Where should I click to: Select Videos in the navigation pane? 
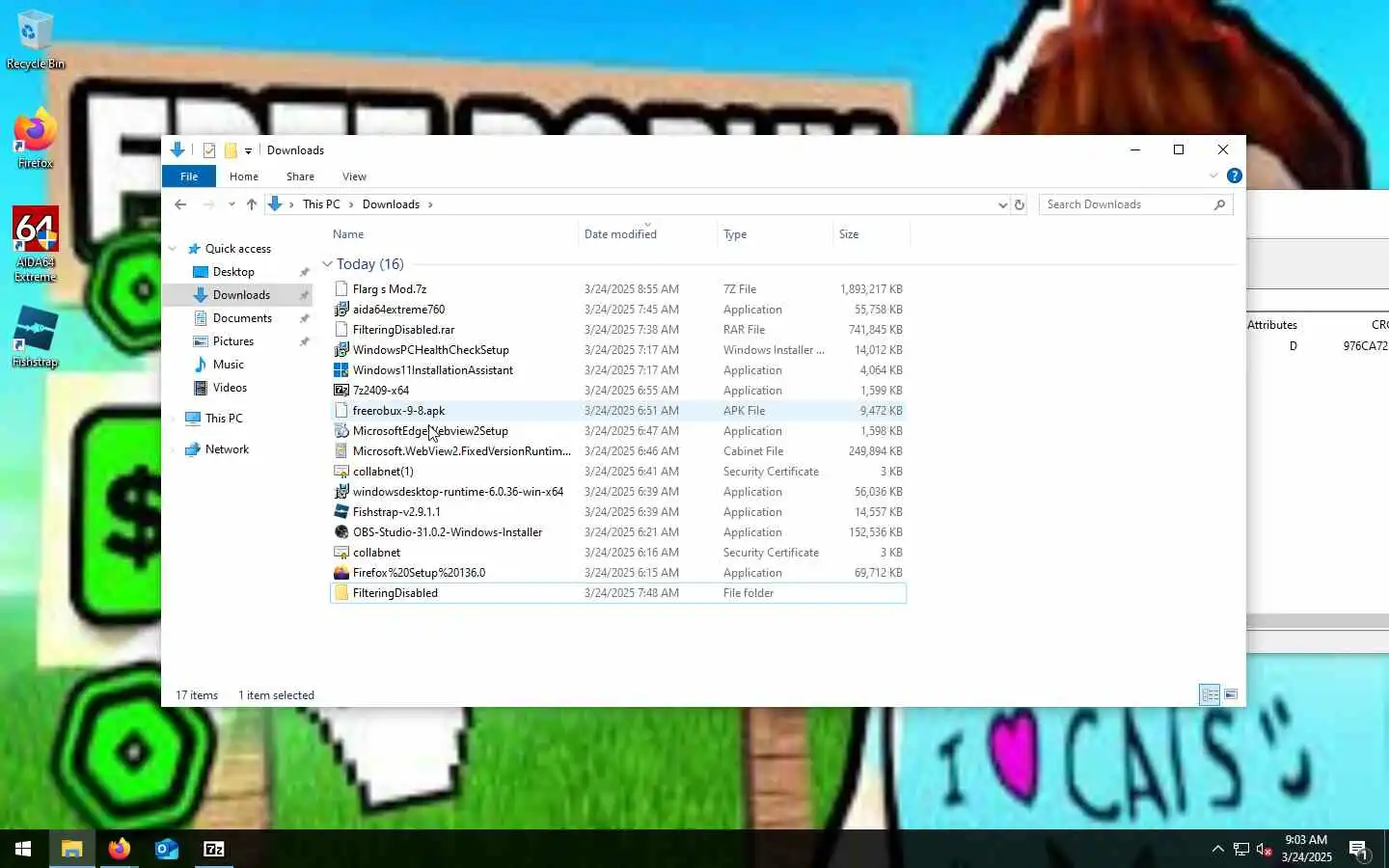pyautogui.click(x=230, y=388)
